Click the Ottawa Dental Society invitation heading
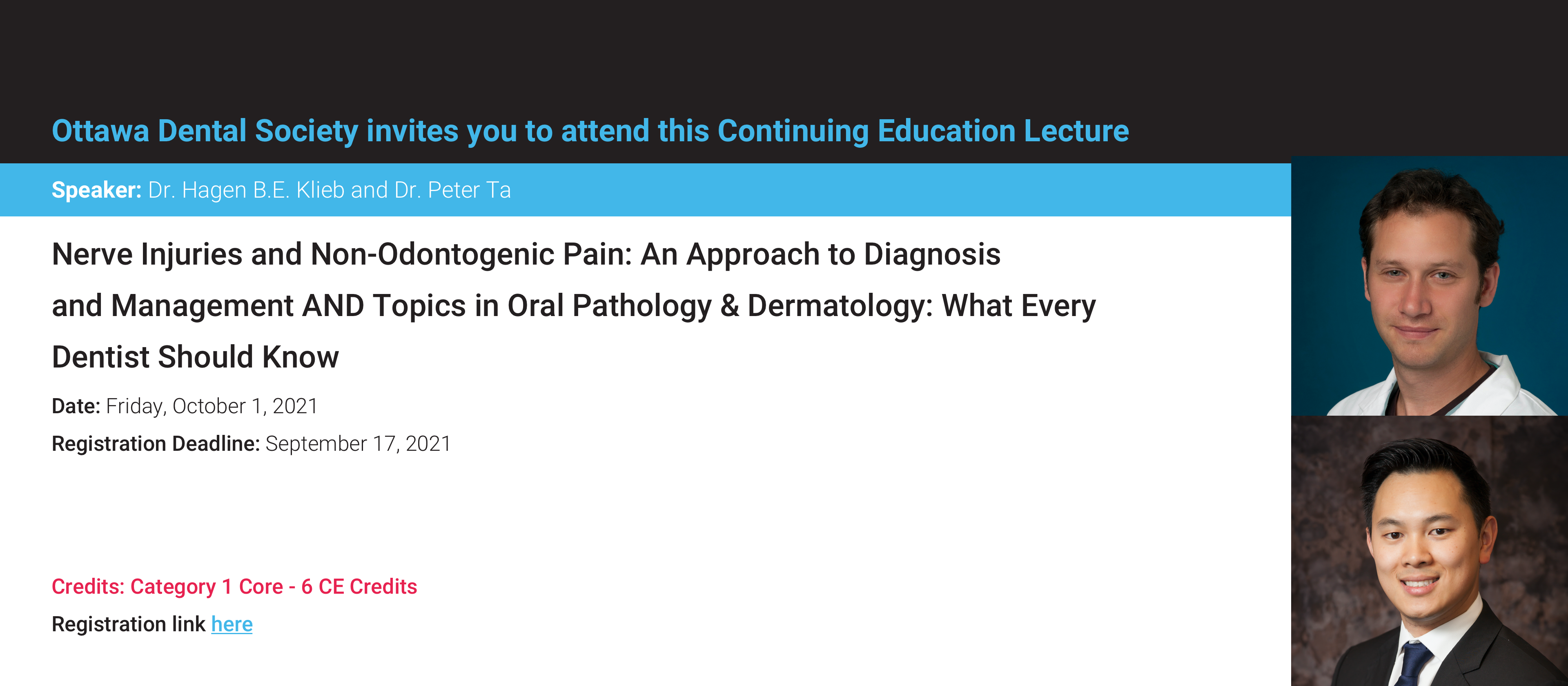The width and height of the screenshot is (1568, 686). coord(590,131)
